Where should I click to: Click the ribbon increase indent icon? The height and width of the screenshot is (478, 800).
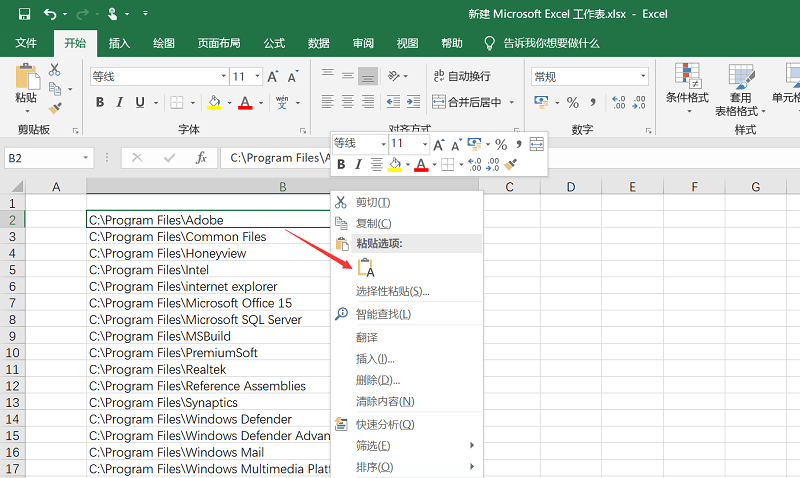point(413,102)
